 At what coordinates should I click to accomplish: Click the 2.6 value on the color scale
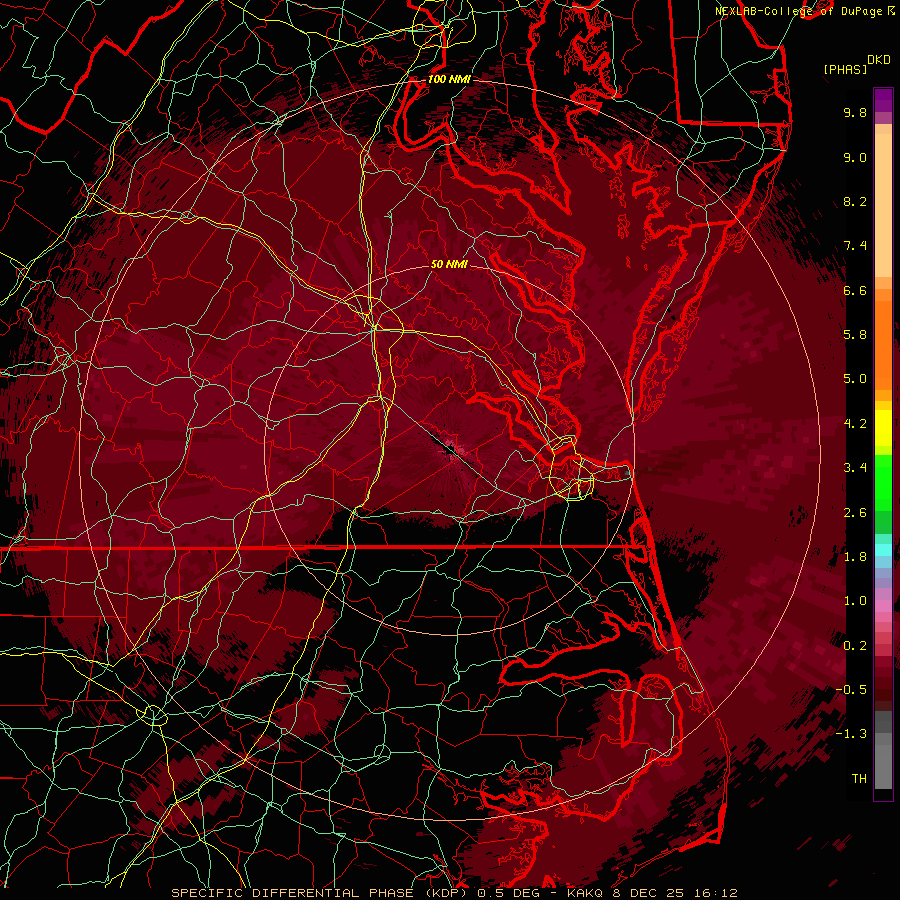tap(855, 513)
